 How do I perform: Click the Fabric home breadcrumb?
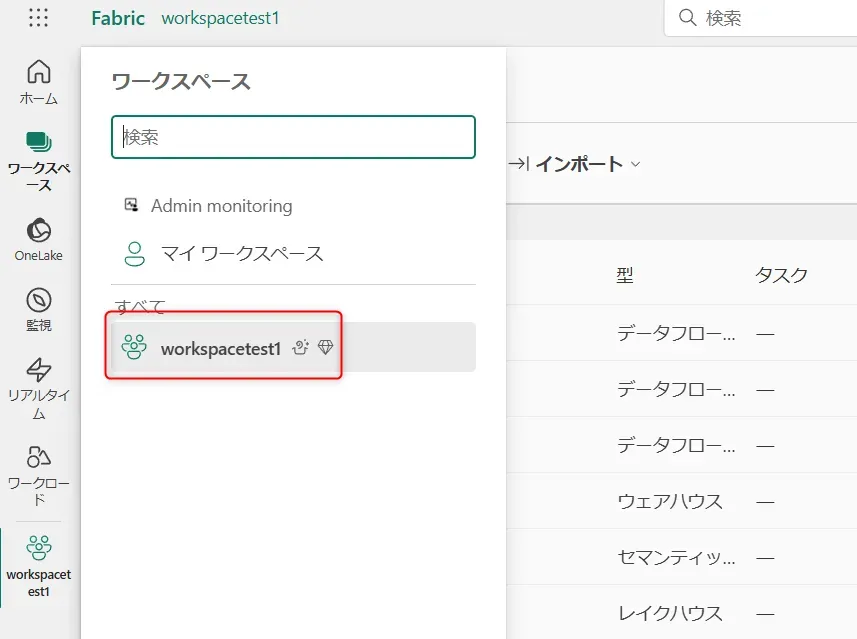(117, 18)
